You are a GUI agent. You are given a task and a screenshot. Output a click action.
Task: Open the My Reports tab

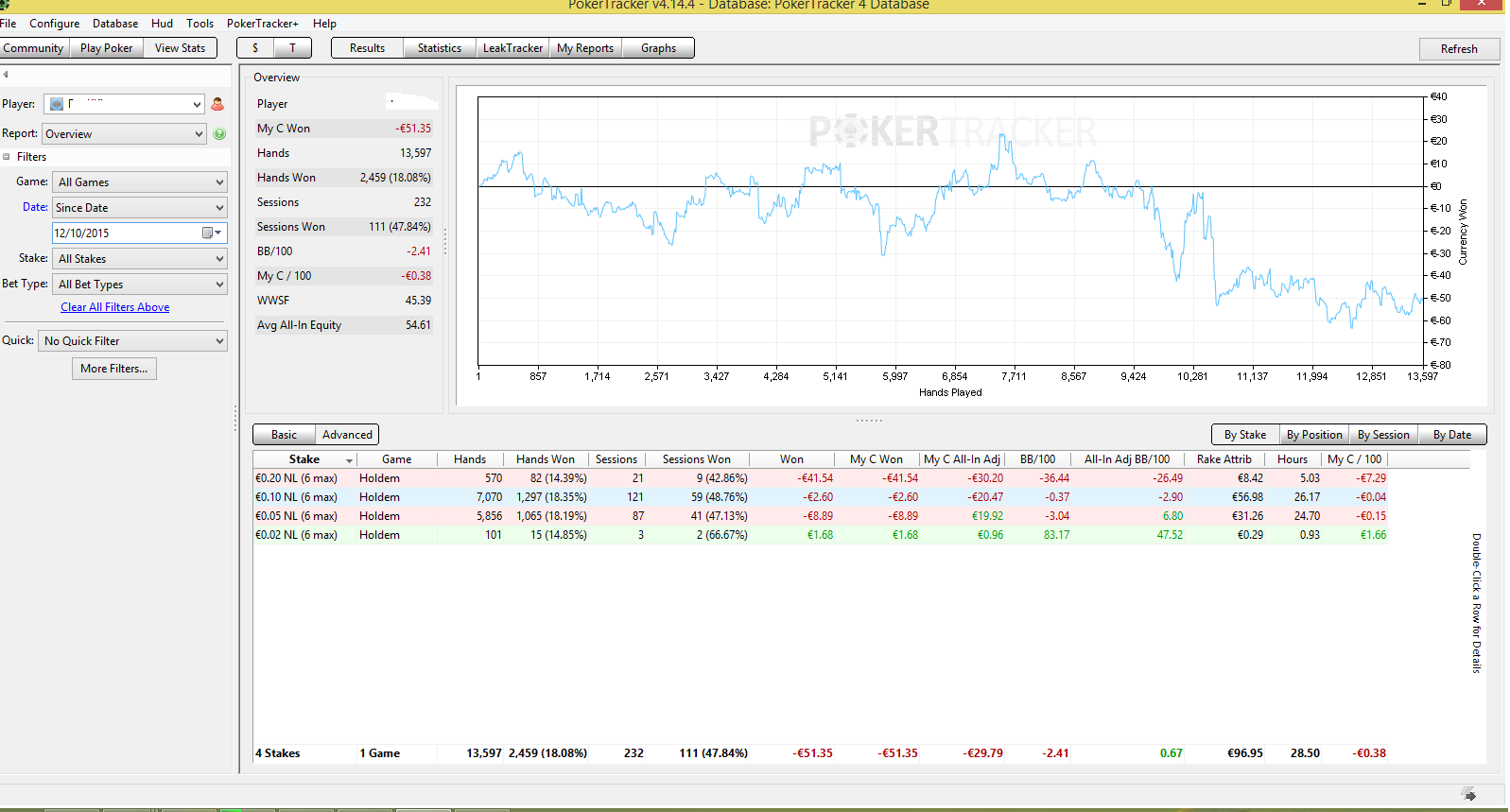tap(585, 48)
